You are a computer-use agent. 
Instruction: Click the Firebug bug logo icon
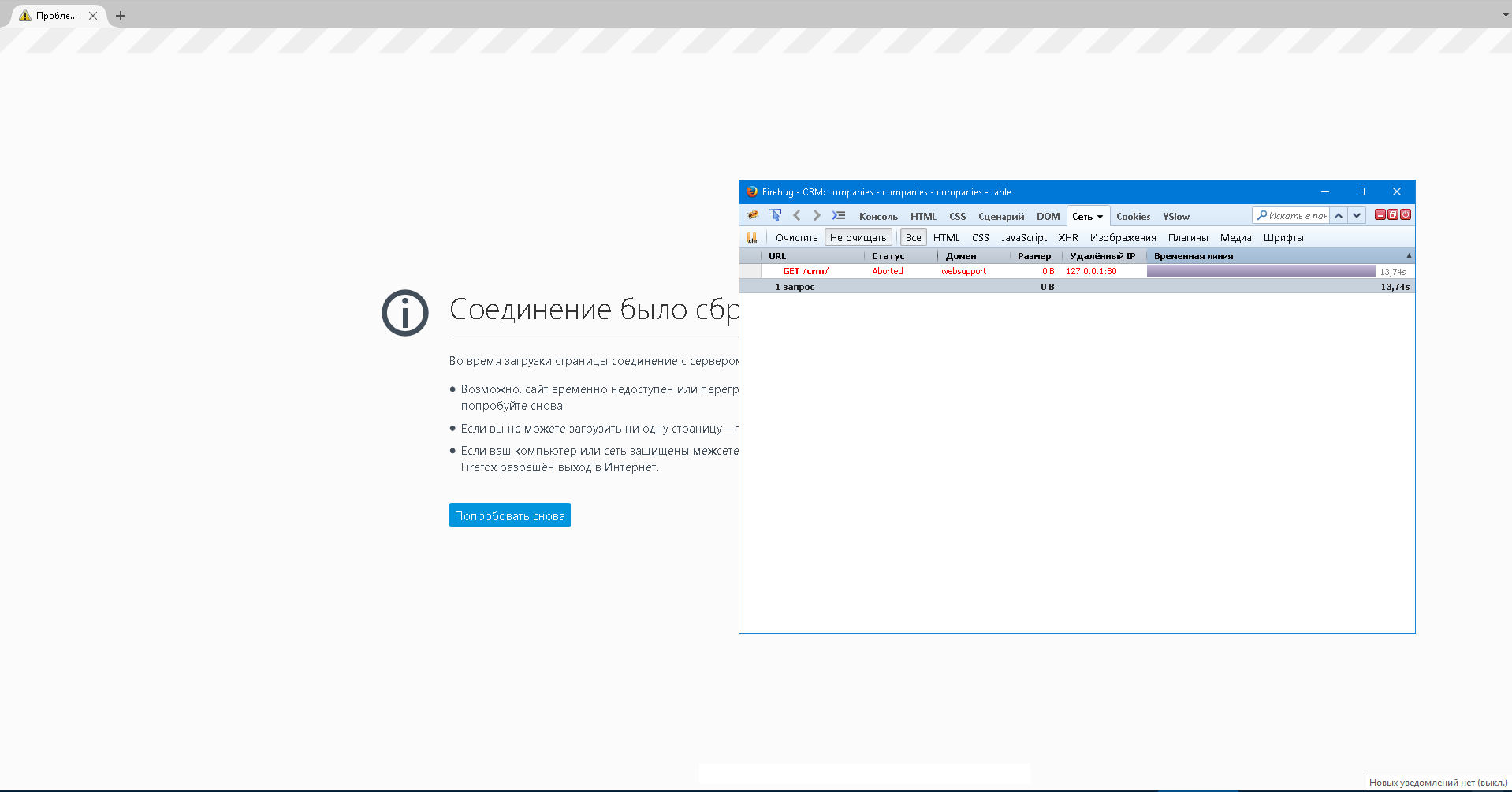coord(753,215)
